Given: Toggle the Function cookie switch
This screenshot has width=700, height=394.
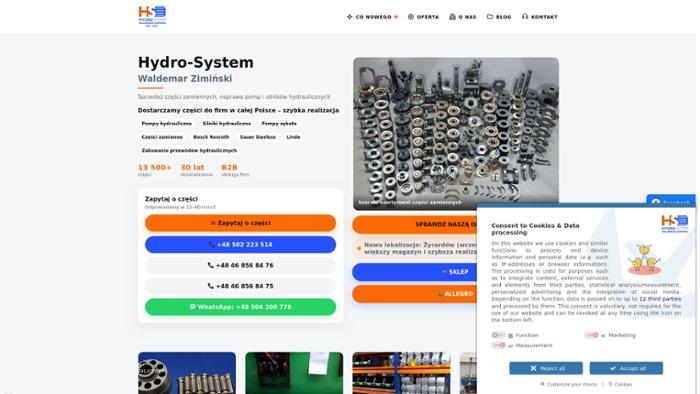Looking at the screenshot, I should point(498,335).
